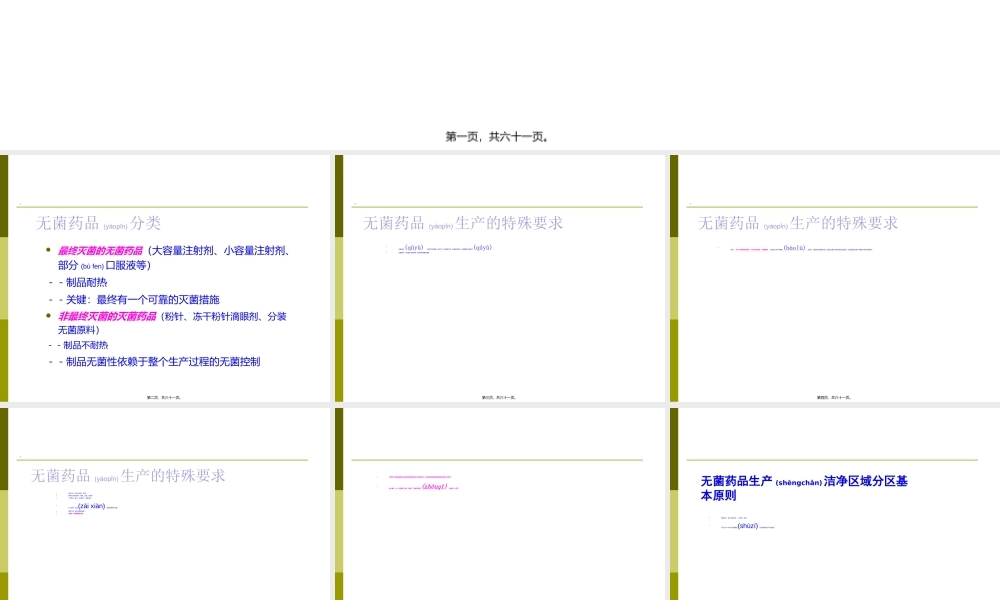This screenshot has height=600, width=1000.
Task: Click the line 制品无菌性依赖于整个生产过程的无菌控制
Action: point(161,361)
